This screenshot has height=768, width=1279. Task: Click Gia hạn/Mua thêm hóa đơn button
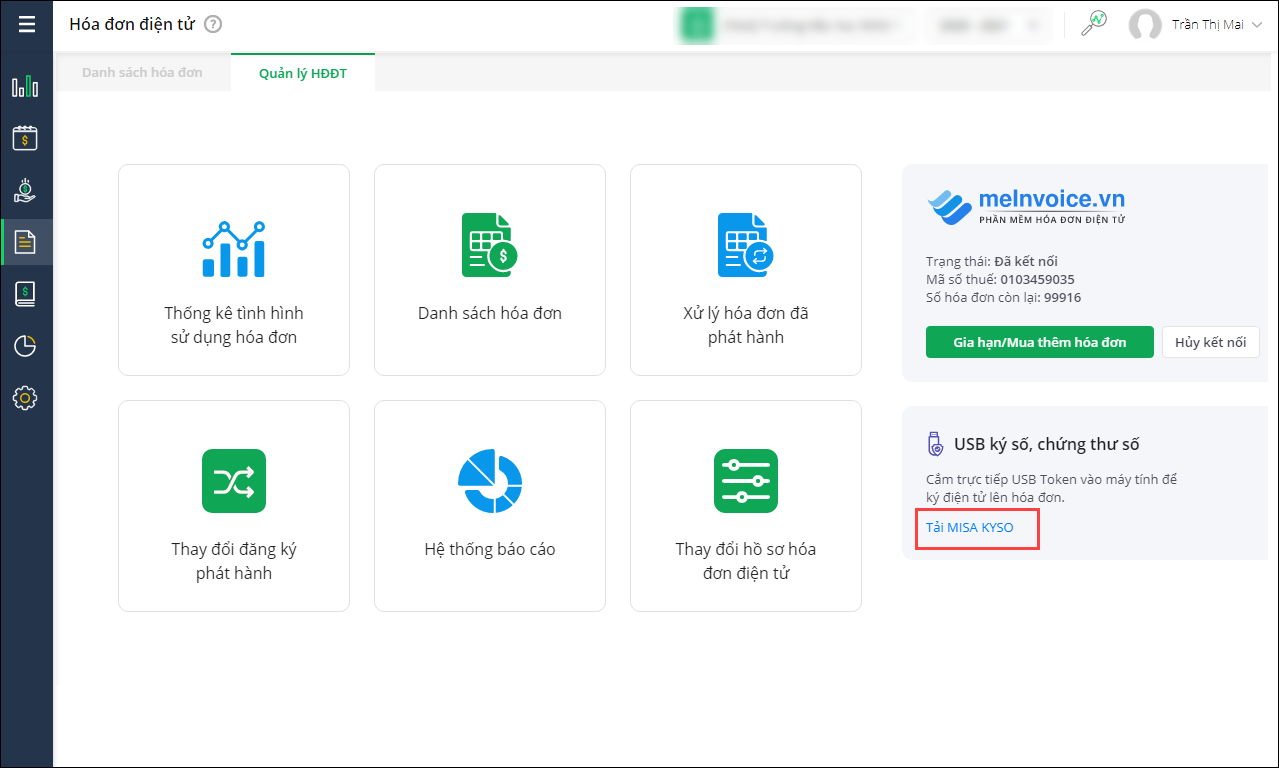(1040, 342)
